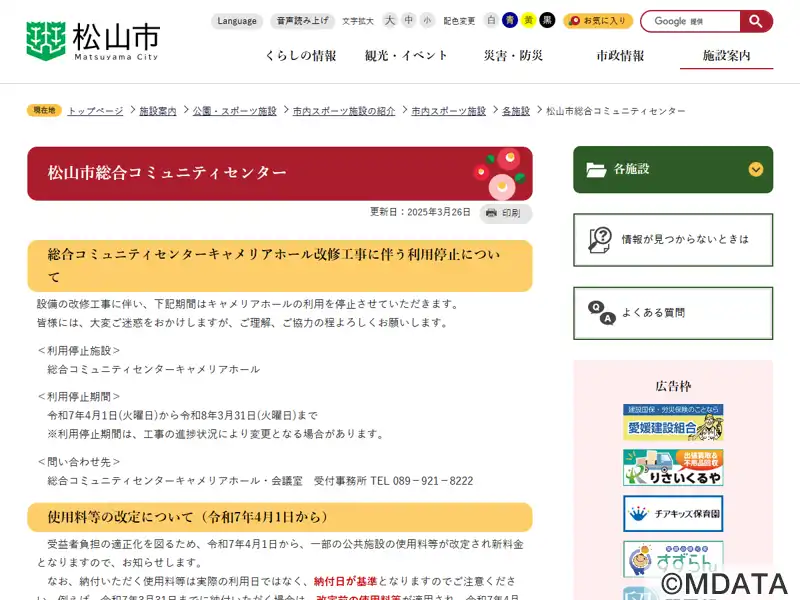Follow the 市内スポーツ施設 breadcrumb link
This screenshot has height=600, width=800.
[448, 111]
